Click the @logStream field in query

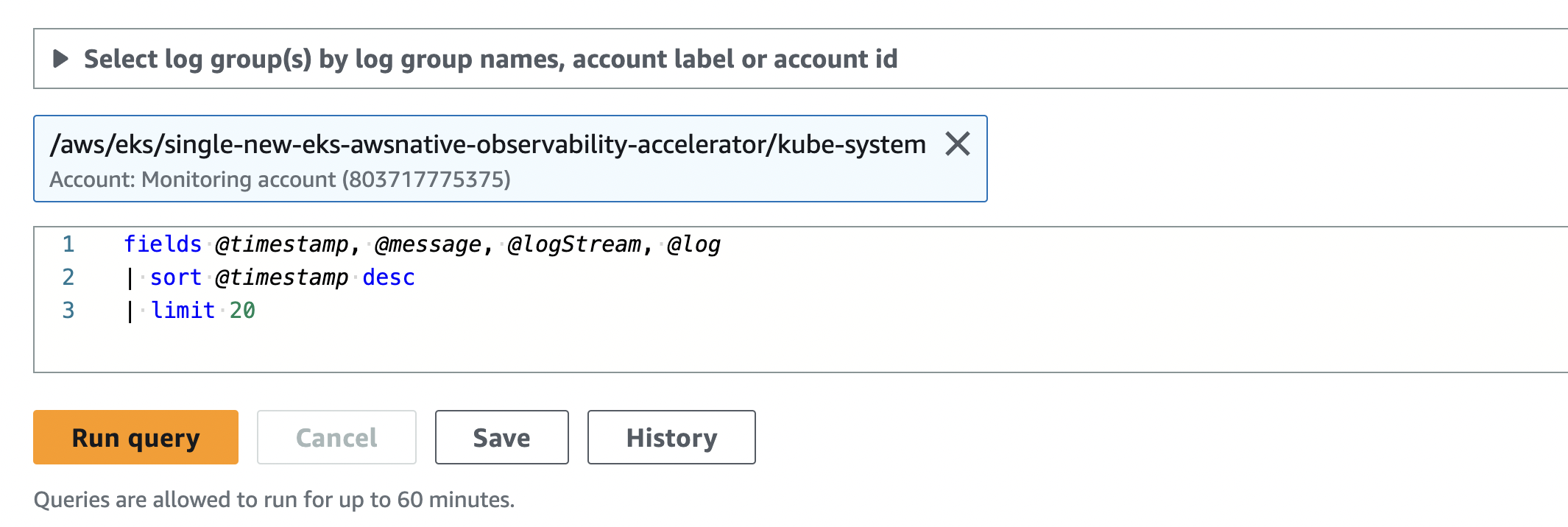pyautogui.click(x=574, y=244)
